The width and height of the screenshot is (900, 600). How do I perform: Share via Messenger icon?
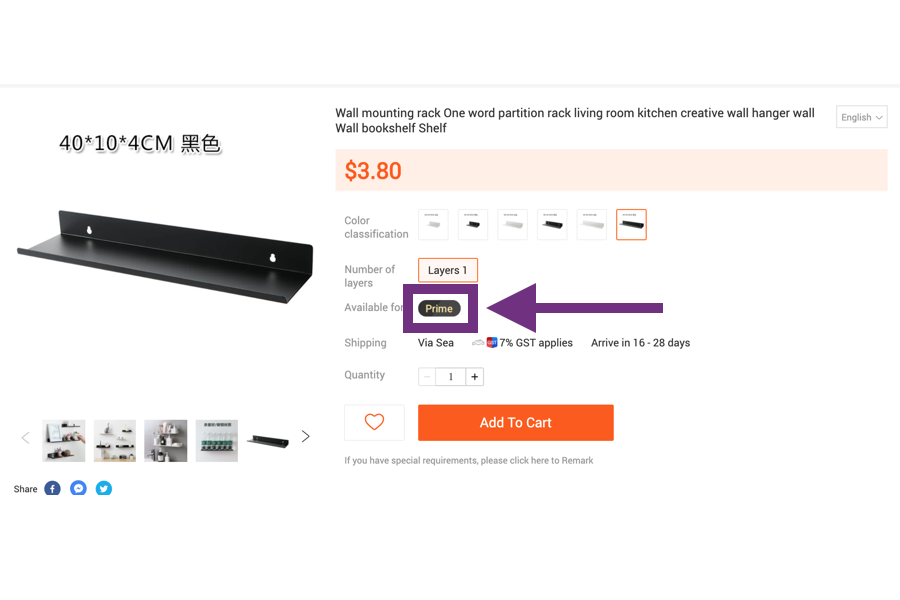[x=78, y=489]
